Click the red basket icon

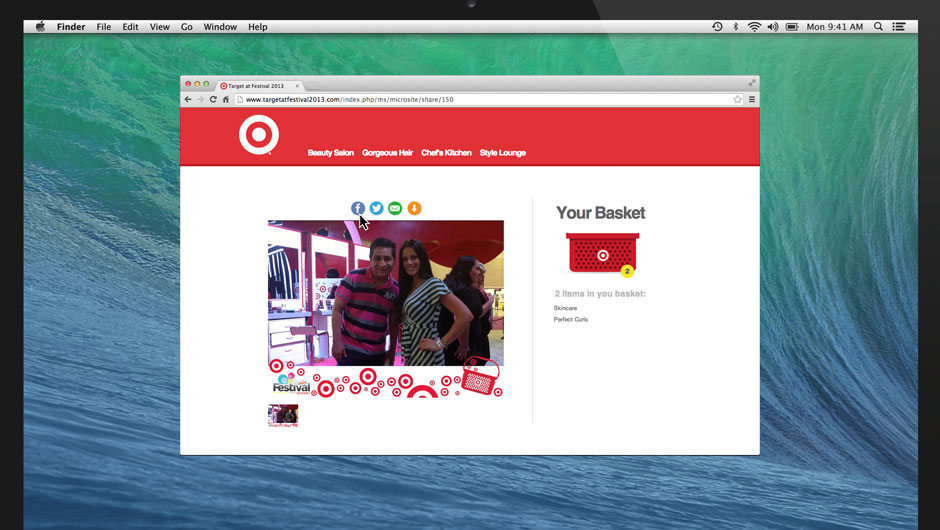tap(602, 254)
